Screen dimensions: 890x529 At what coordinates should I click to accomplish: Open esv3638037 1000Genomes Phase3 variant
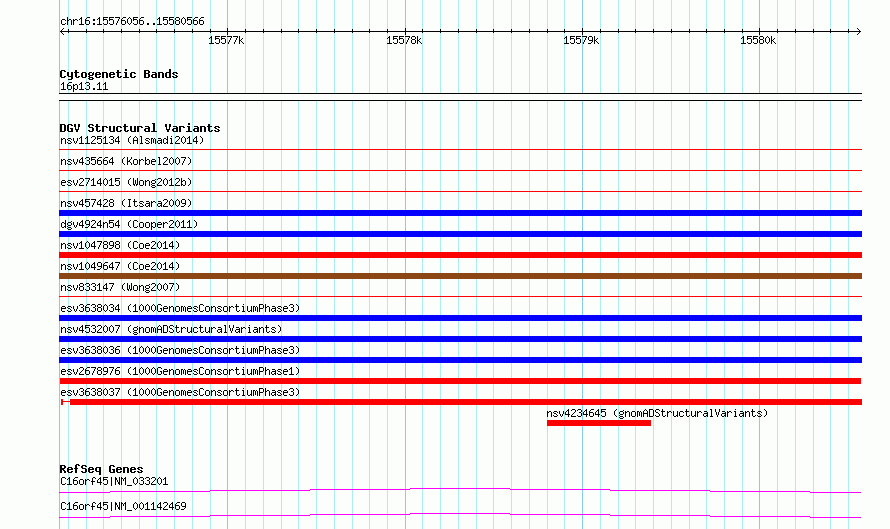[x=180, y=392]
